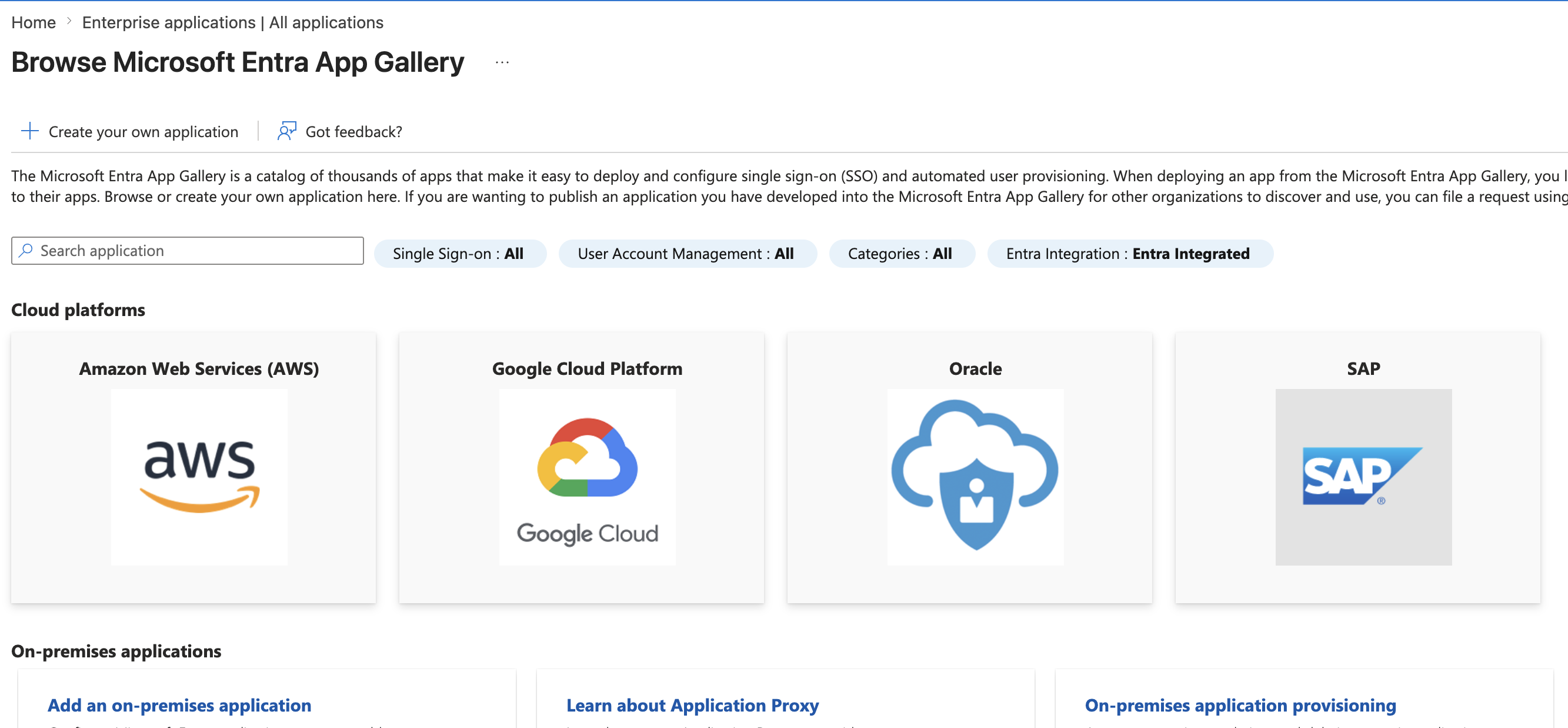The image size is (1568, 728).
Task: Click the feedback person icon
Action: (286, 131)
